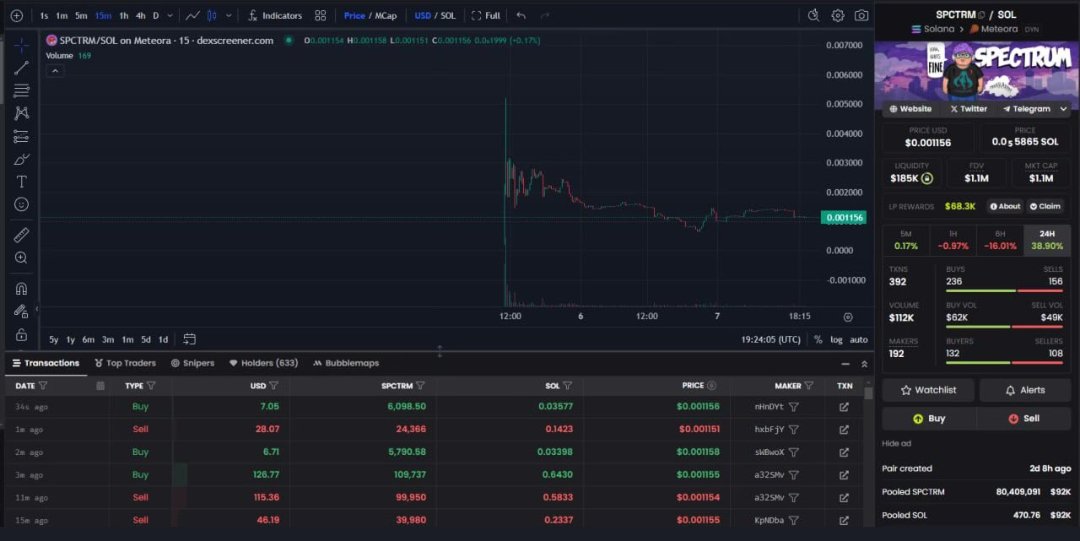Filter transactions by SPCTRM amount
The image size is (1080, 541).
click(420, 386)
